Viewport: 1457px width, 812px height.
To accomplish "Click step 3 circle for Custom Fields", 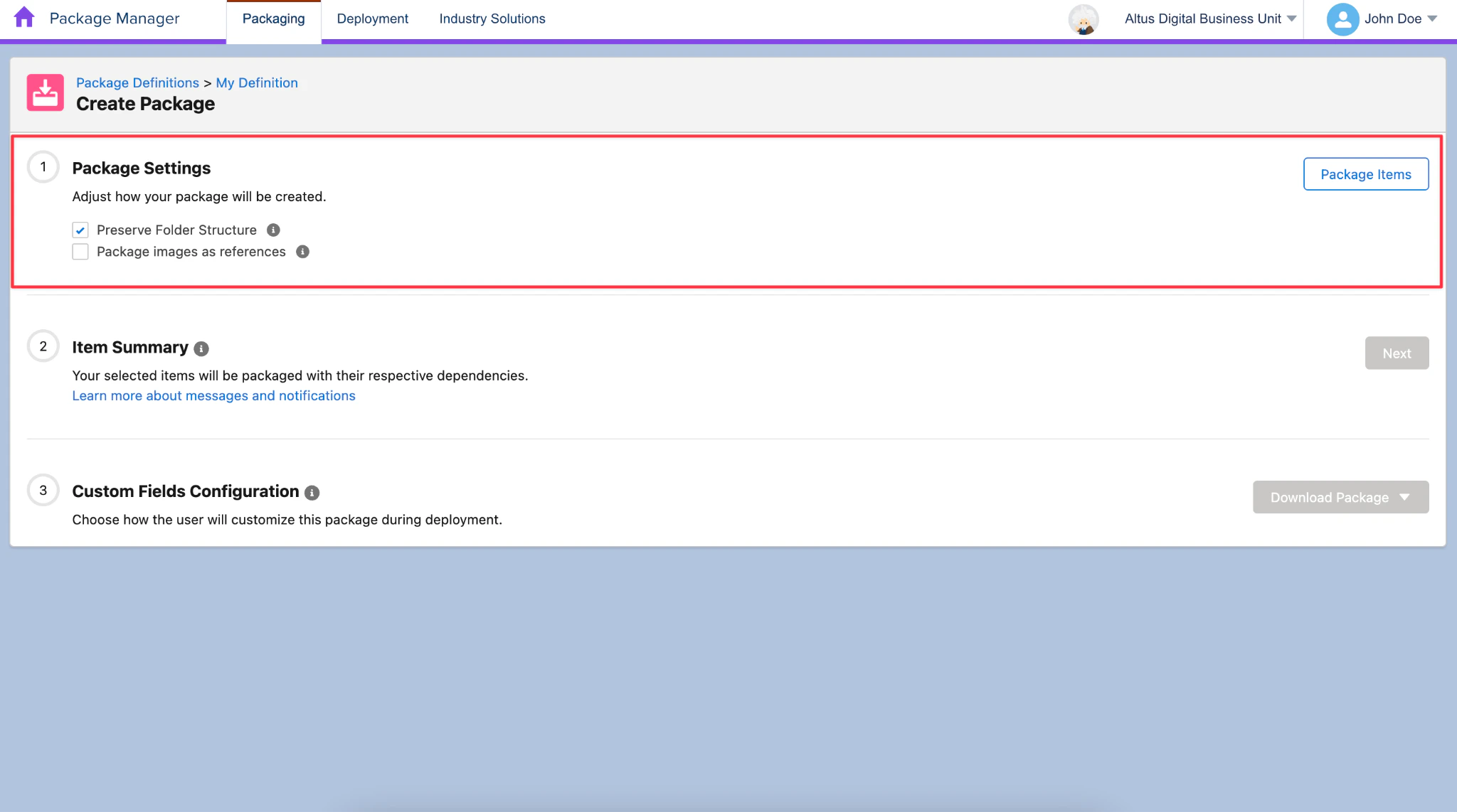I will click(43, 490).
